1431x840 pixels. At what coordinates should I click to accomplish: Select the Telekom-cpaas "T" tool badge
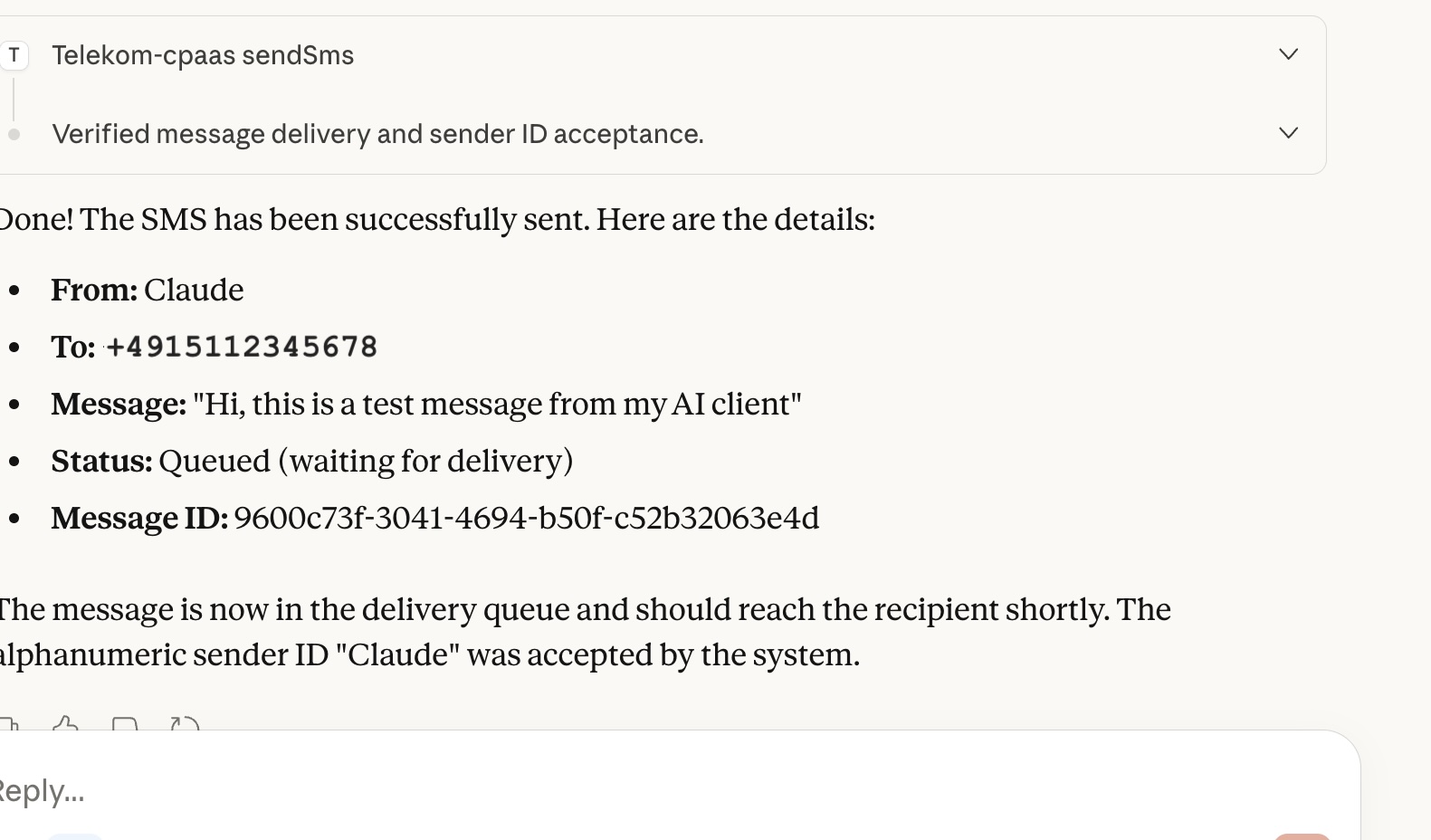tap(14, 55)
